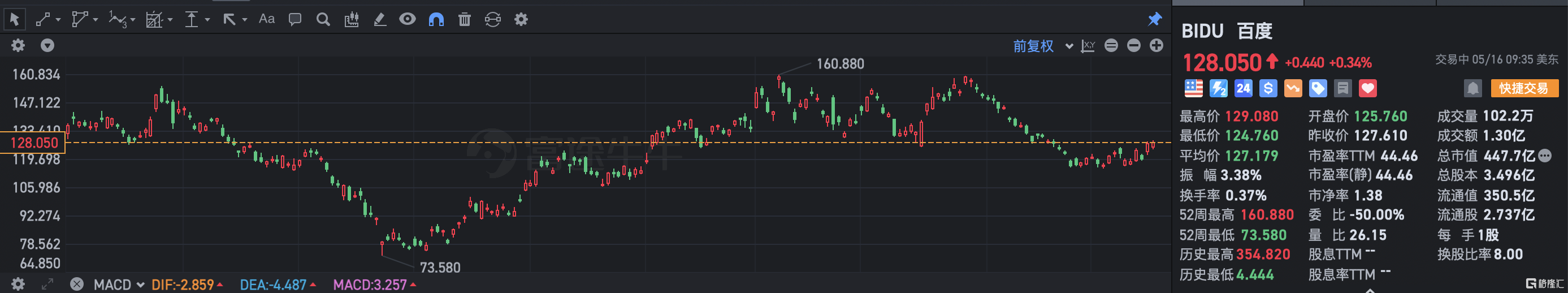Click the gray note icon
Viewport: 1568px width, 293px height.
point(1343,88)
